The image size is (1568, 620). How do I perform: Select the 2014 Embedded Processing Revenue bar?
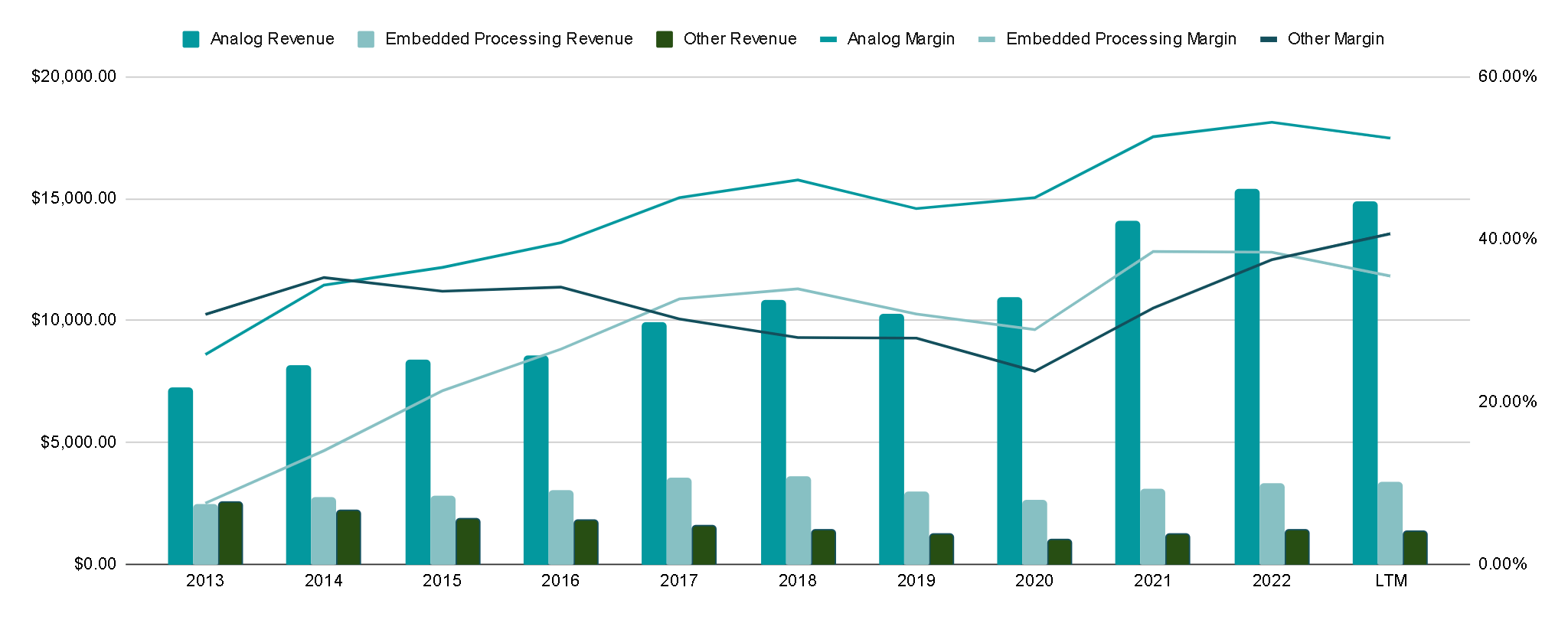[x=324, y=531]
